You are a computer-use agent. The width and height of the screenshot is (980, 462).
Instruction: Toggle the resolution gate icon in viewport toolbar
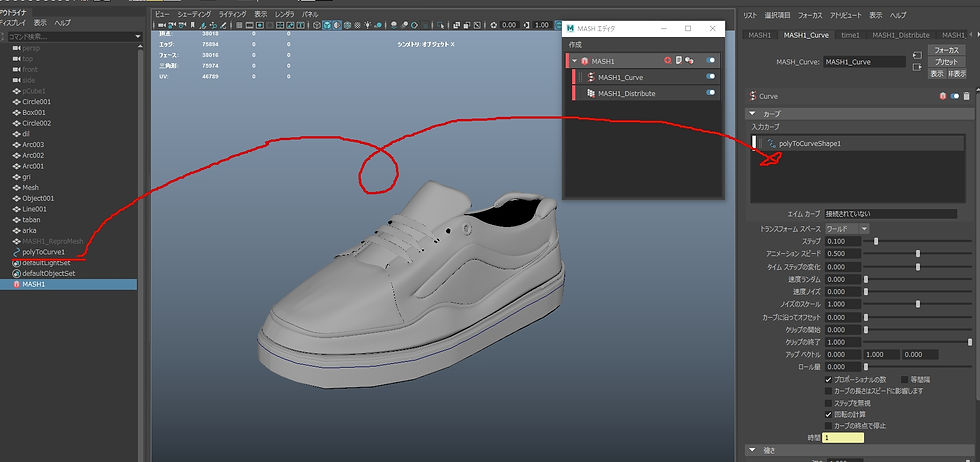tap(259, 25)
